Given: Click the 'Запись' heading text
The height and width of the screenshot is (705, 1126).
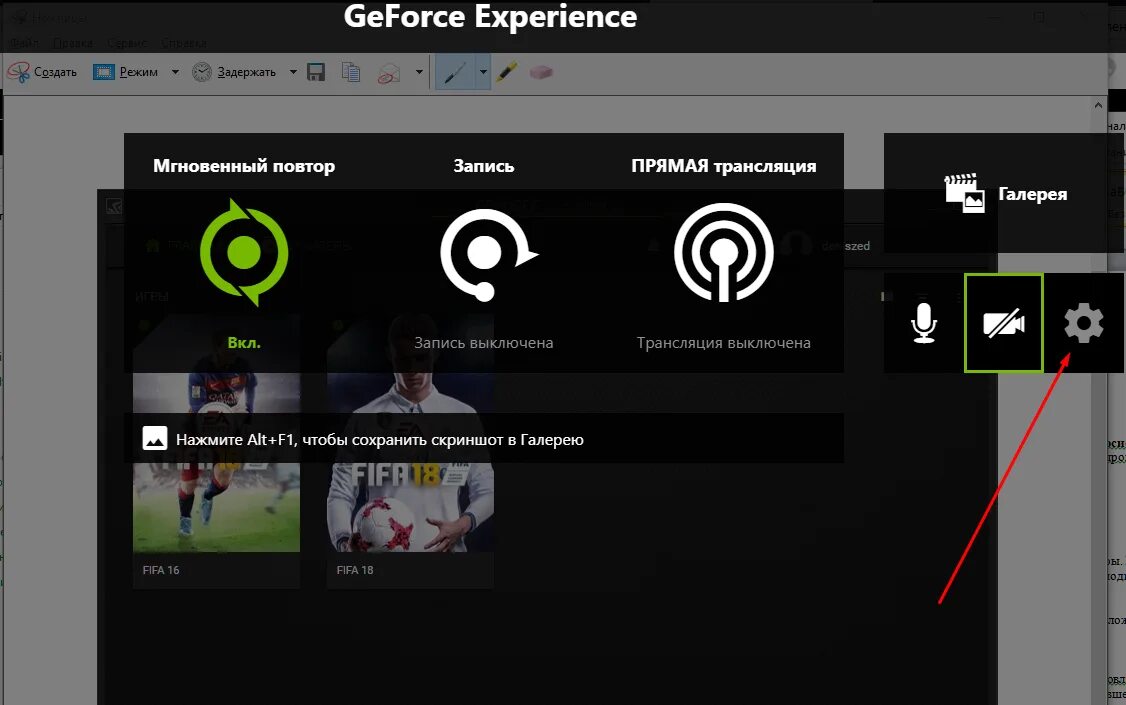Looking at the screenshot, I should pyautogui.click(x=484, y=166).
